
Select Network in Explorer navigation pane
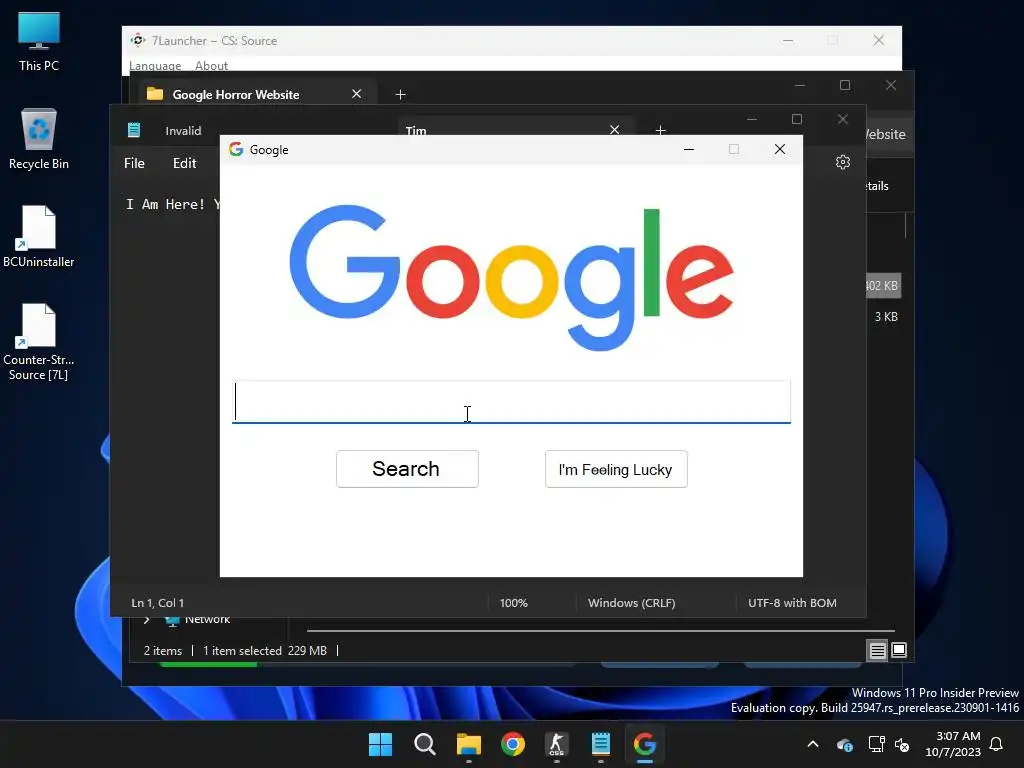pos(207,619)
